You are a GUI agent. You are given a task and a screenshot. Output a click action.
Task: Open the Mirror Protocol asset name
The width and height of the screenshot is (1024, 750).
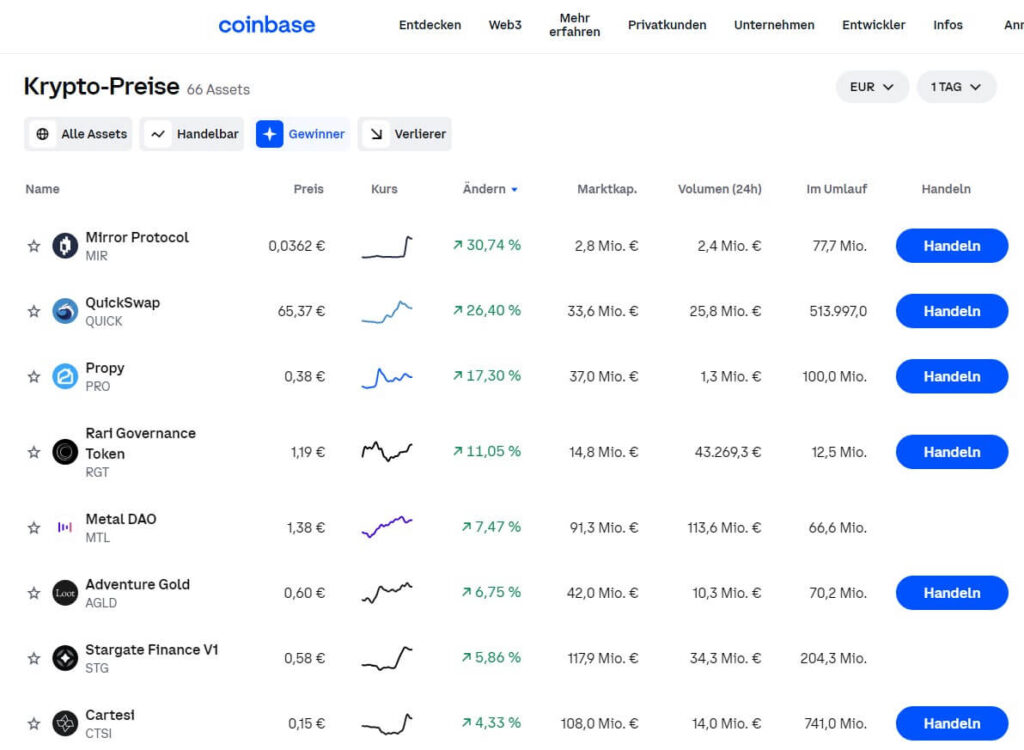(x=137, y=238)
